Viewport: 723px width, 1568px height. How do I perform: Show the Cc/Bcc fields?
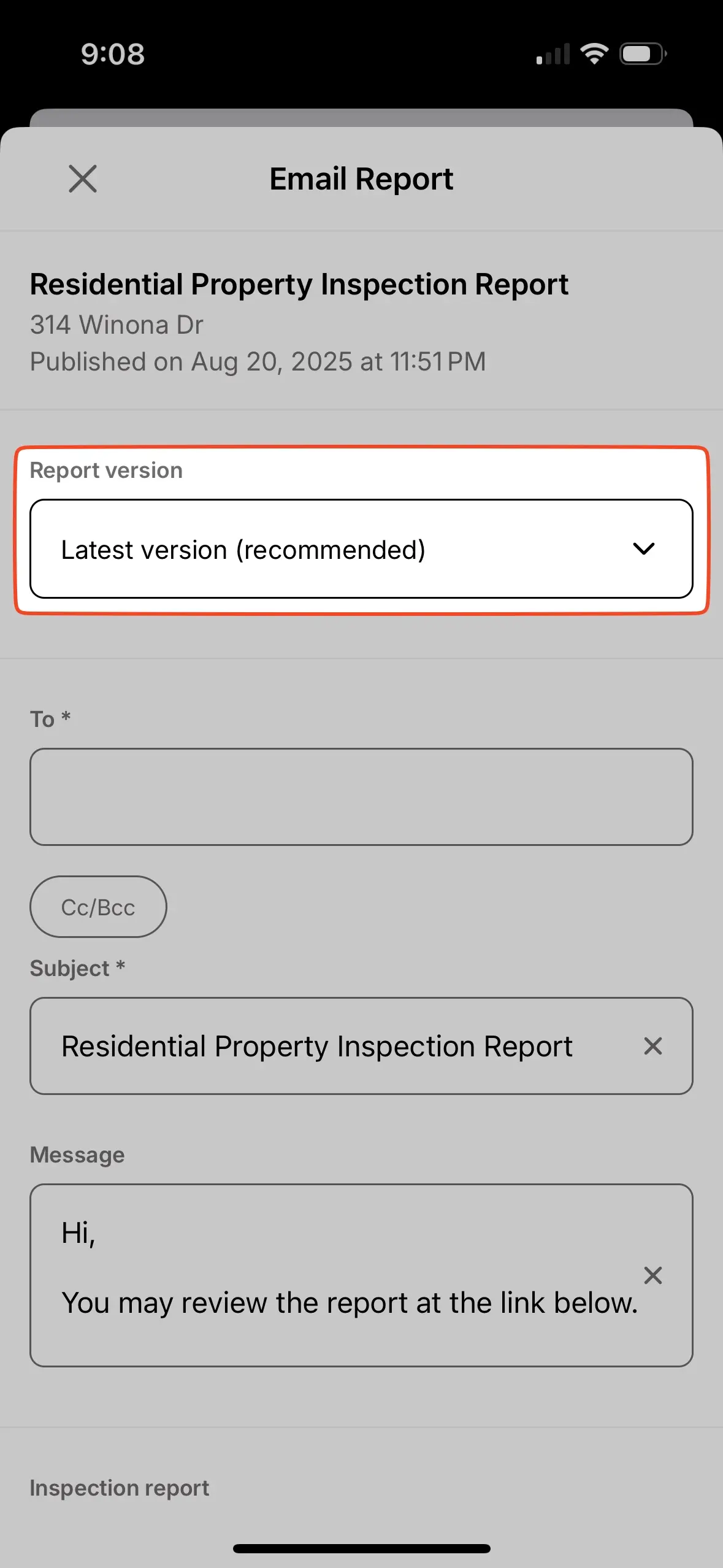coord(98,907)
